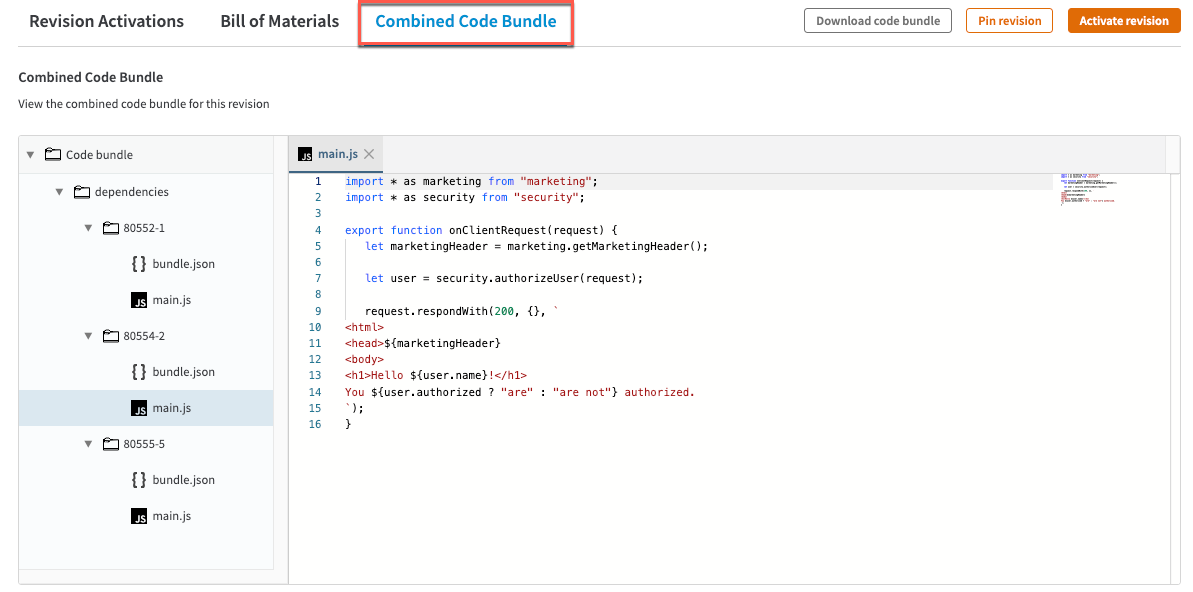The height and width of the screenshot is (592, 1193).
Task: Click the braces icon for bundle.json under 80554-2
Action: pos(140,372)
